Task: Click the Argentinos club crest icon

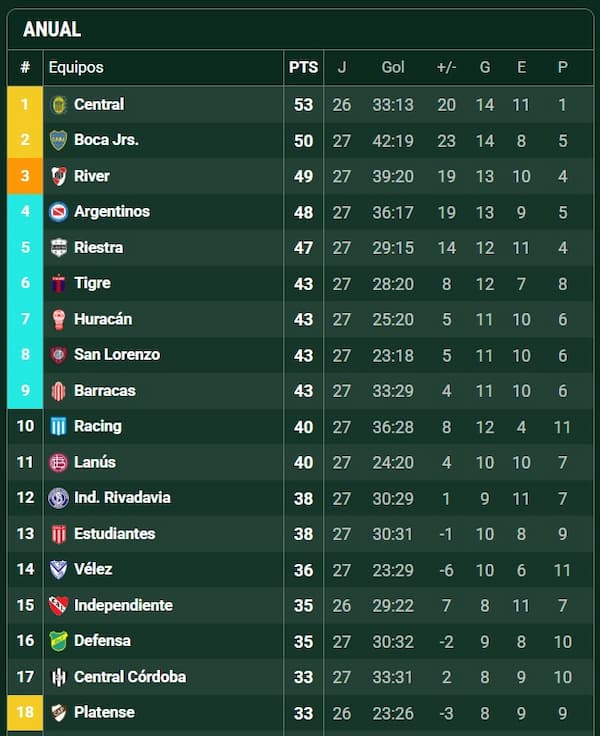Action: point(59,212)
